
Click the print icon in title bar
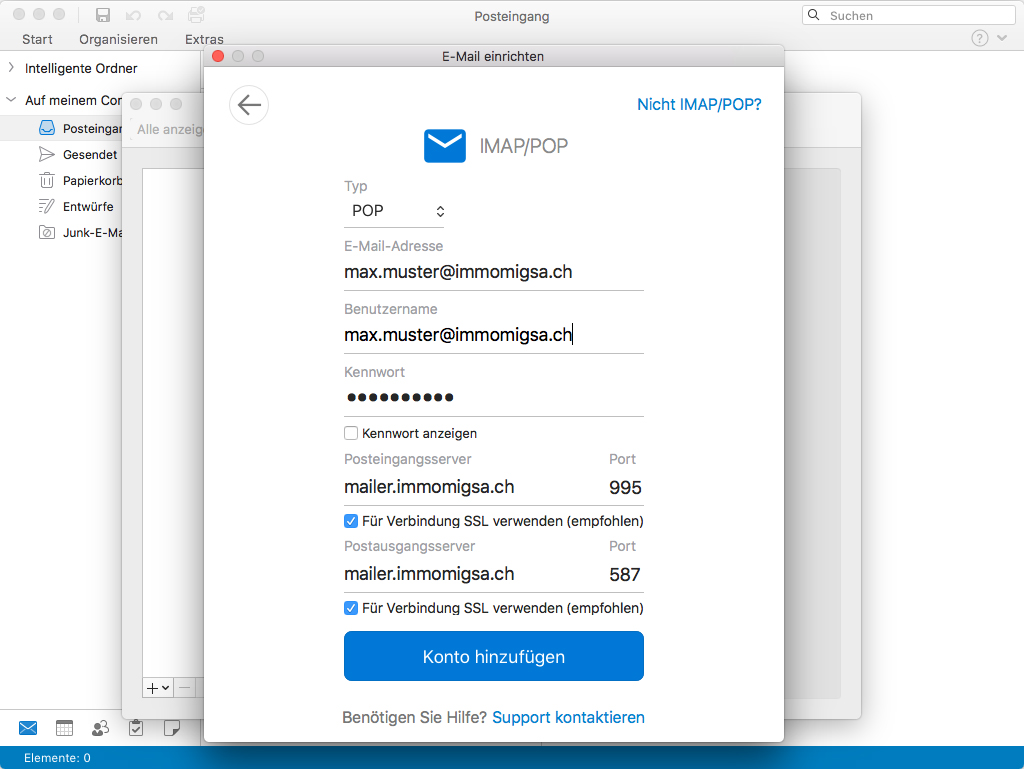pyautogui.click(x=196, y=15)
